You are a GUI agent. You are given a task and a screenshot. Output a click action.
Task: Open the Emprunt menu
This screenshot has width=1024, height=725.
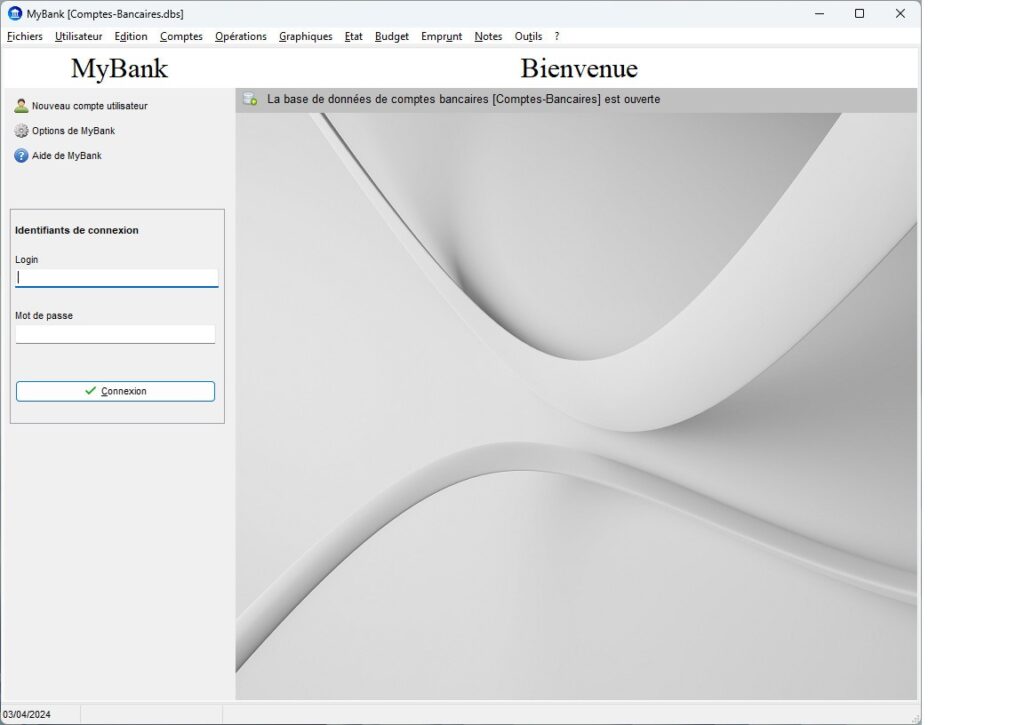click(441, 37)
